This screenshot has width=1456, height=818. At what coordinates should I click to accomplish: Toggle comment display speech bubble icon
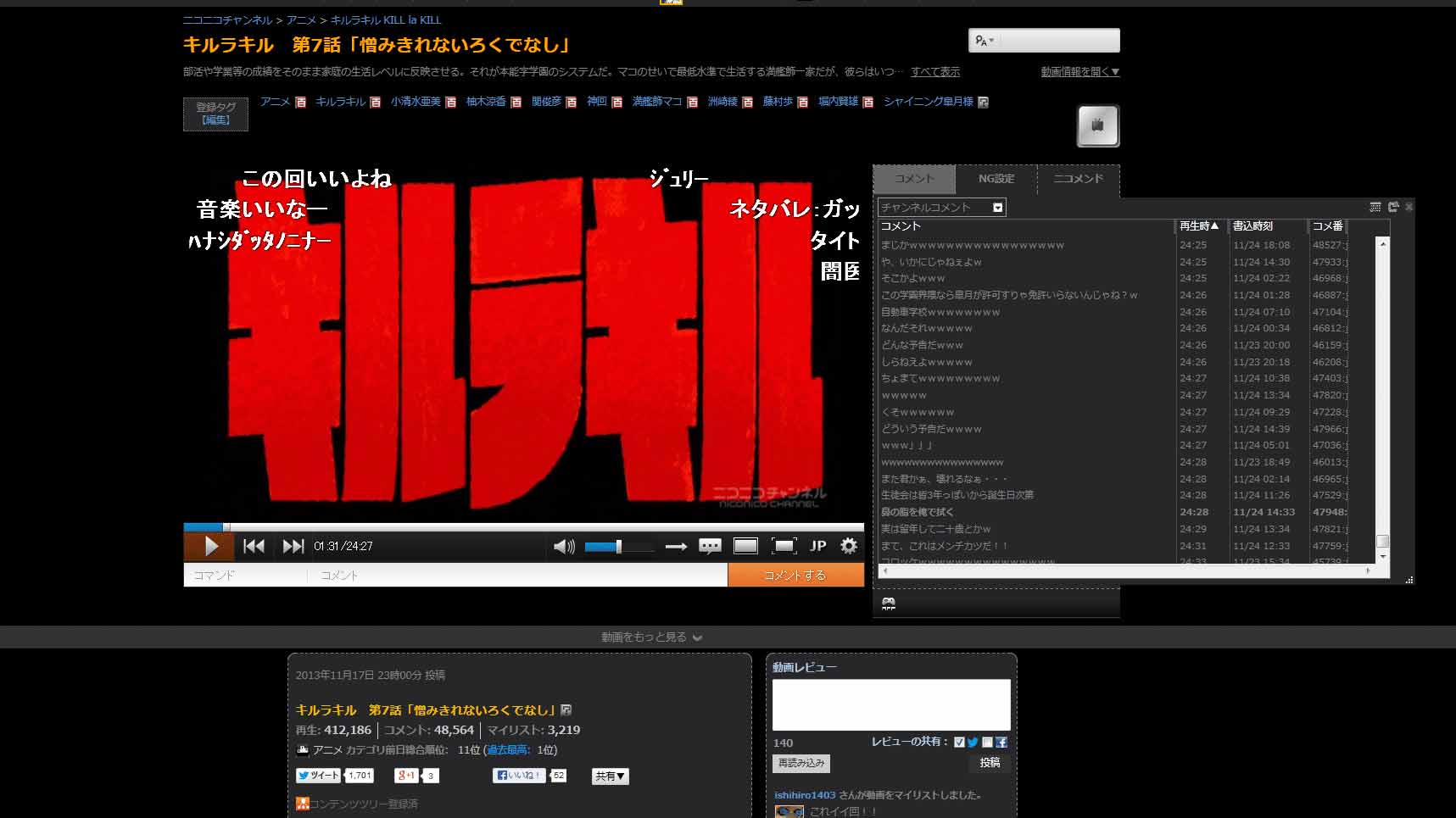coord(710,547)
